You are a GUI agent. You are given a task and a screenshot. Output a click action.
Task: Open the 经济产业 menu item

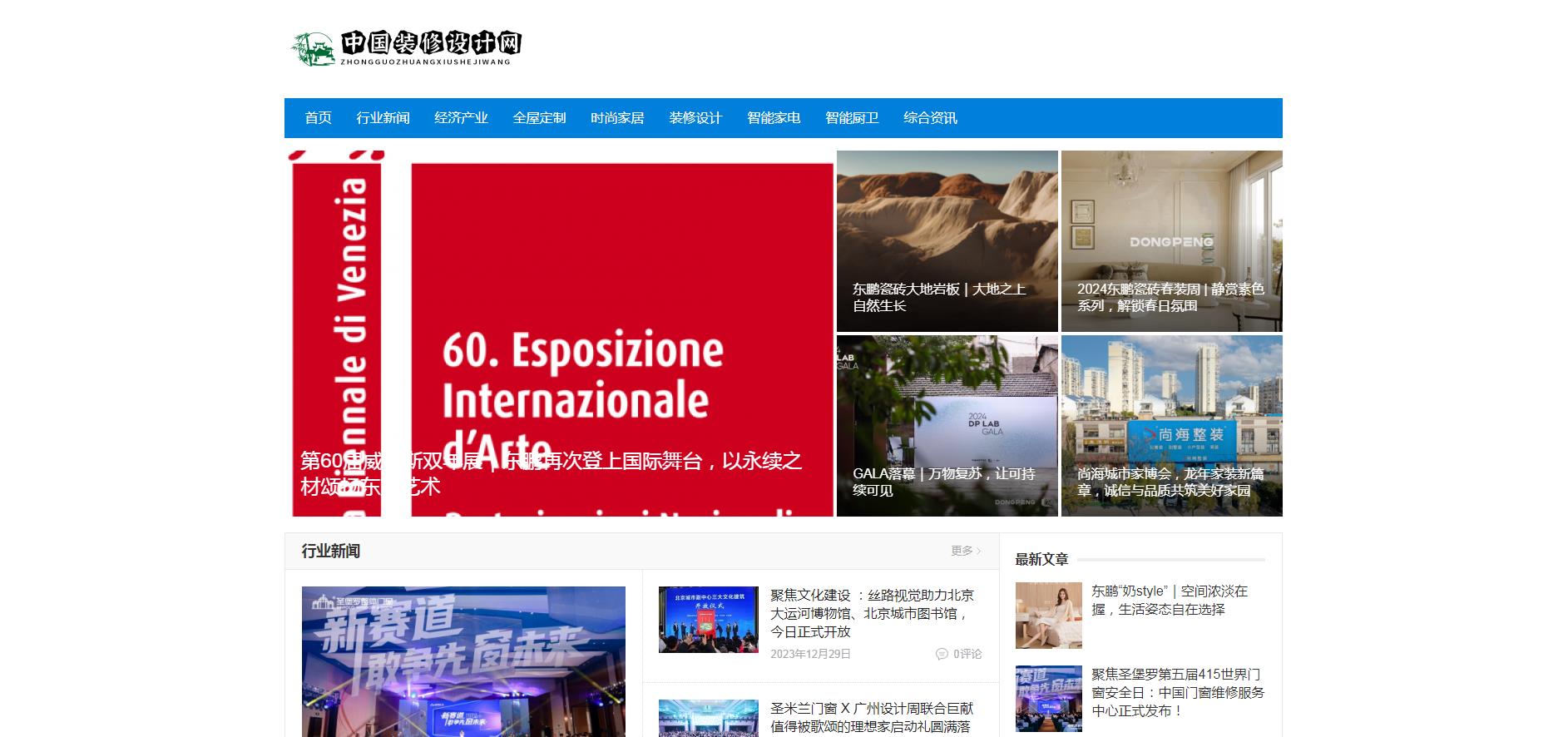tap(461, 118)
